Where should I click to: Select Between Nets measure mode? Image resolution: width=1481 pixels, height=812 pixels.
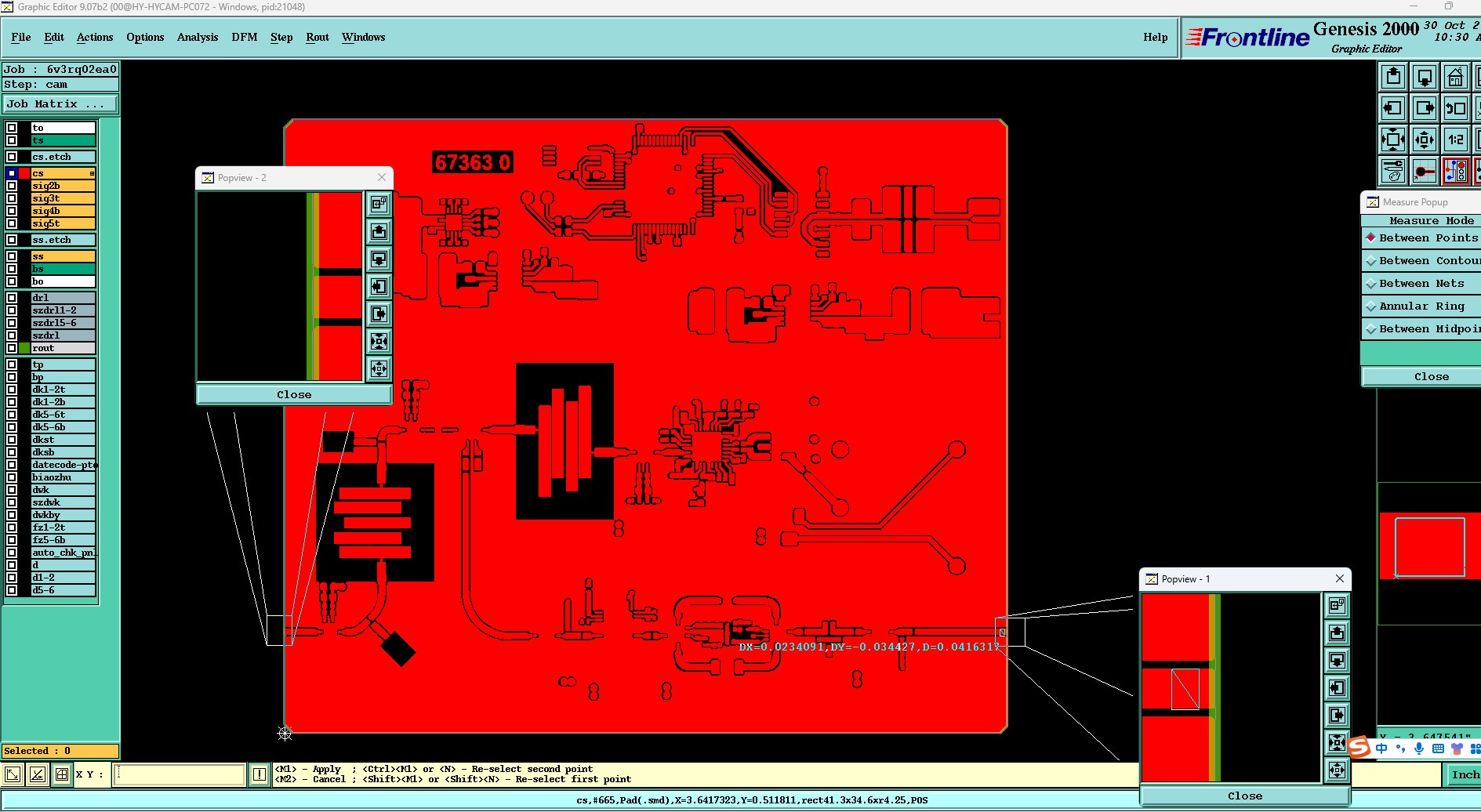click(x=1421, y=283)
